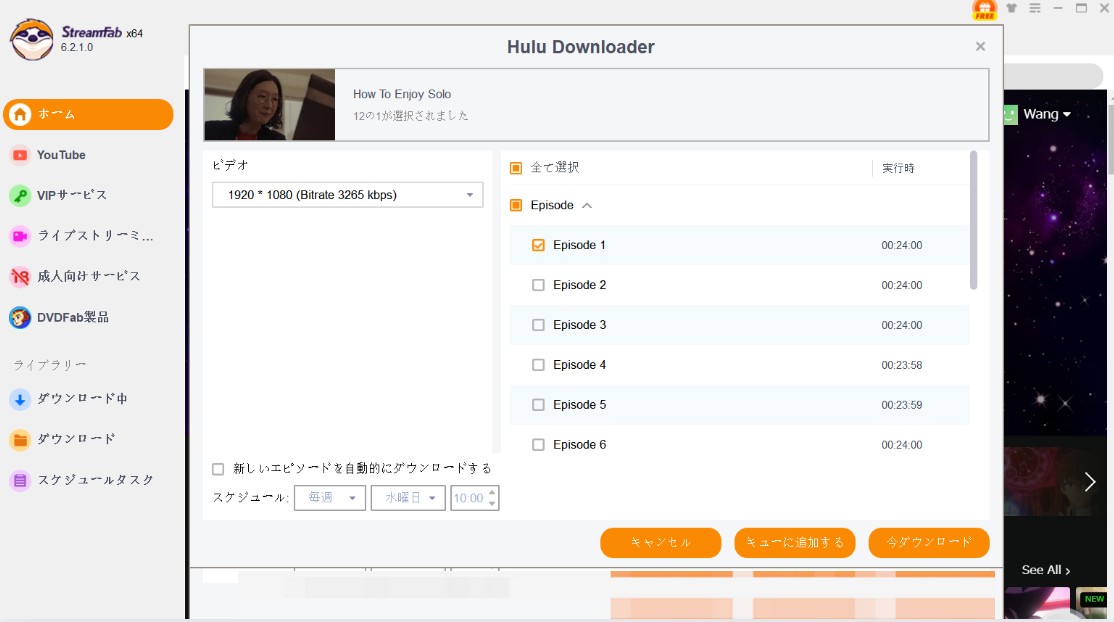The image size is (1114, 622).
Task: Click the キャンセル button
Action: coord(661,542)
